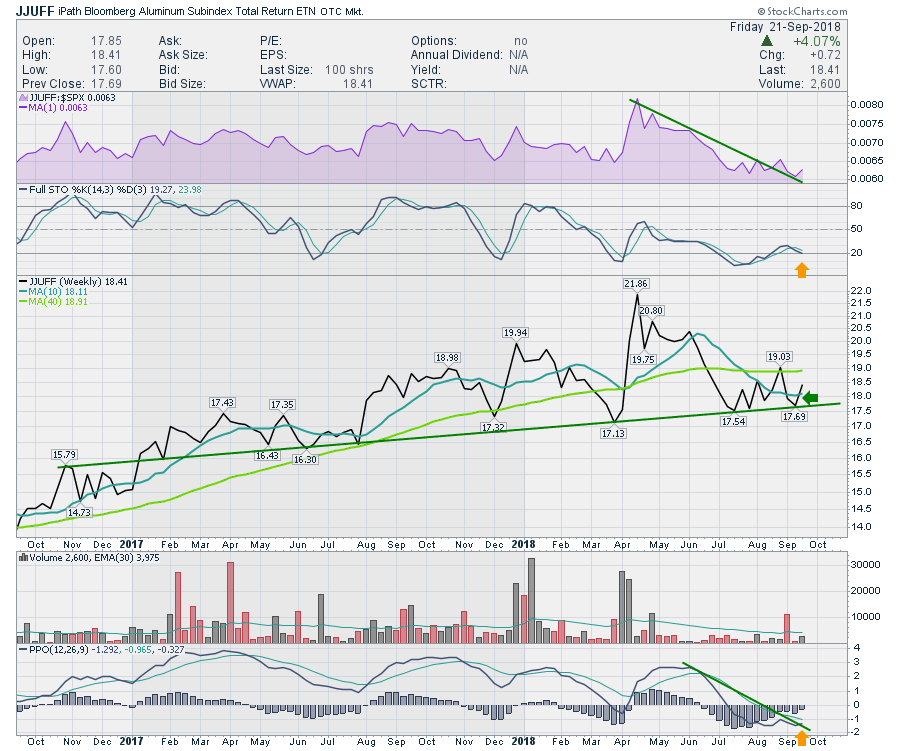Click the green up triangle beside +4.07%
Viewport: 900px width, 751px height.
pos(767,40)
